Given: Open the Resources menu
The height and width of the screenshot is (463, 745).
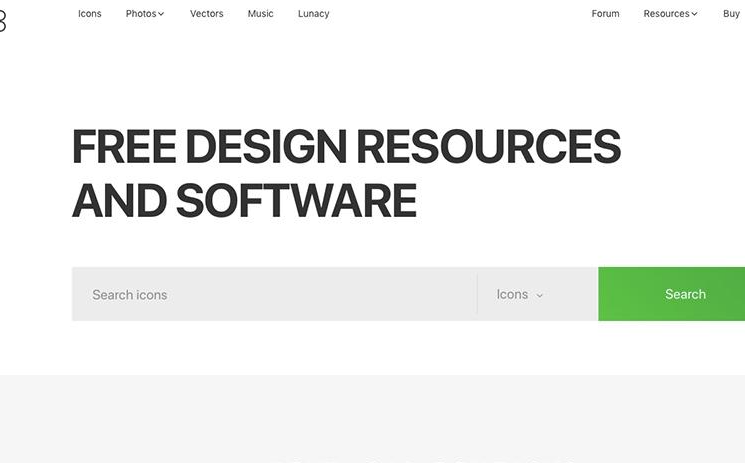Looking at the screenshot, I should [x=666, y=14].
